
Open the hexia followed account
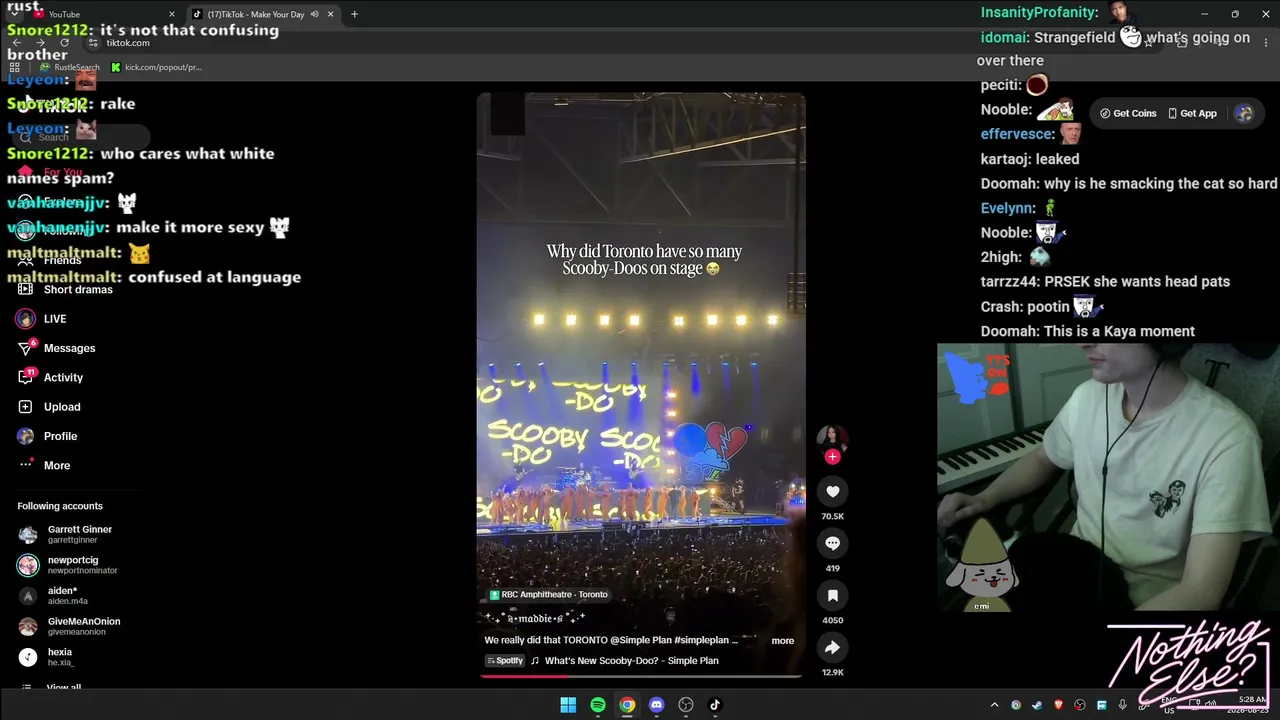click(x=45, y=657)
